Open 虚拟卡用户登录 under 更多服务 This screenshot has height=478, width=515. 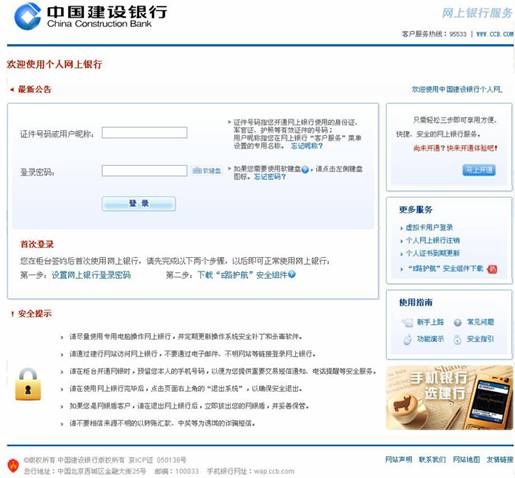coord(429,227)
